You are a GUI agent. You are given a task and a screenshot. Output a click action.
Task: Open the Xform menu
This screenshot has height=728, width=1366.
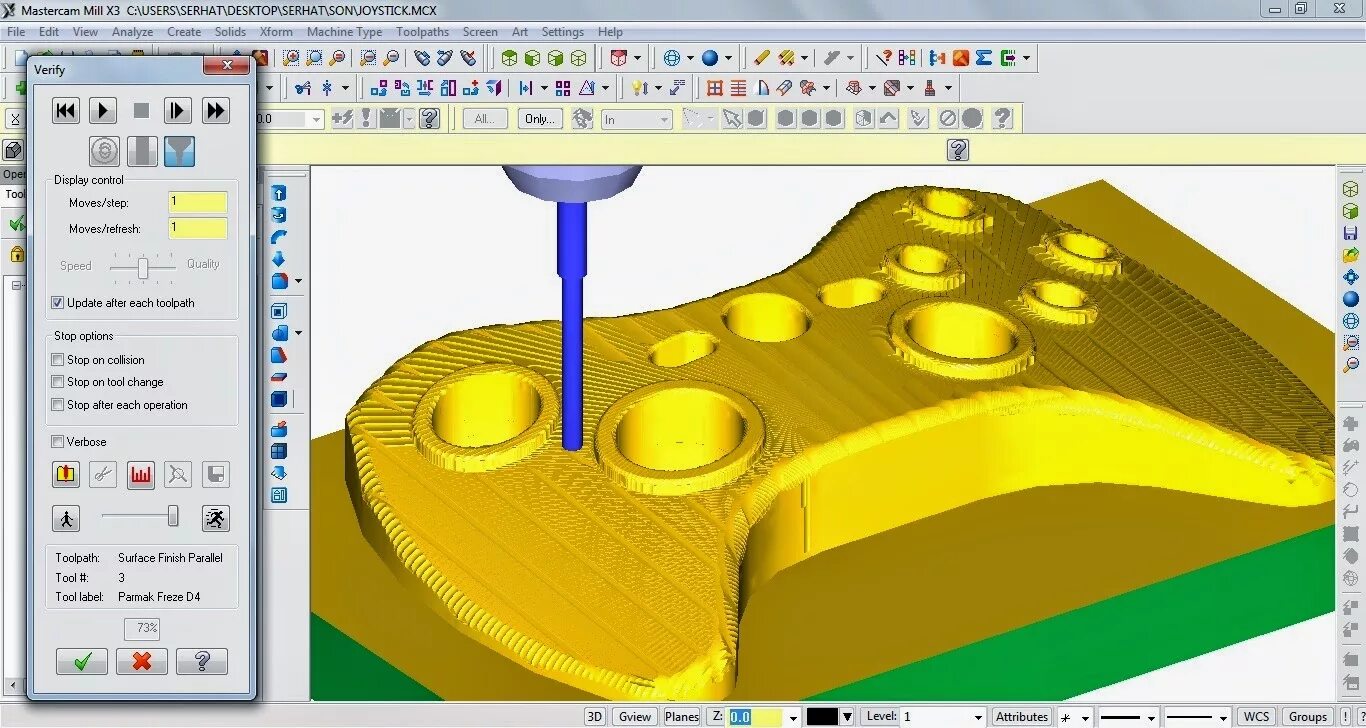point(276,32)
